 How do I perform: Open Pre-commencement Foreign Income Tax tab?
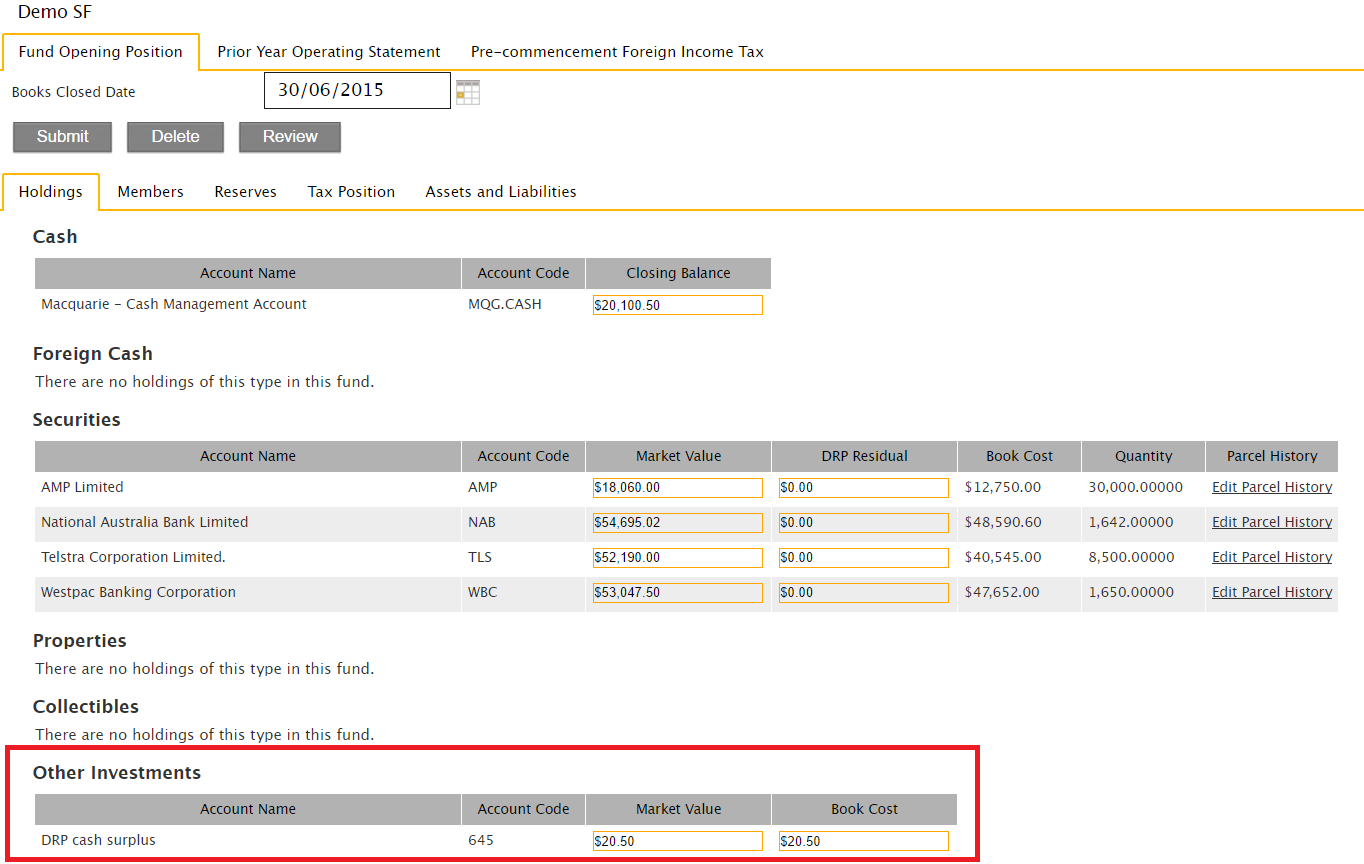point(617,51)
